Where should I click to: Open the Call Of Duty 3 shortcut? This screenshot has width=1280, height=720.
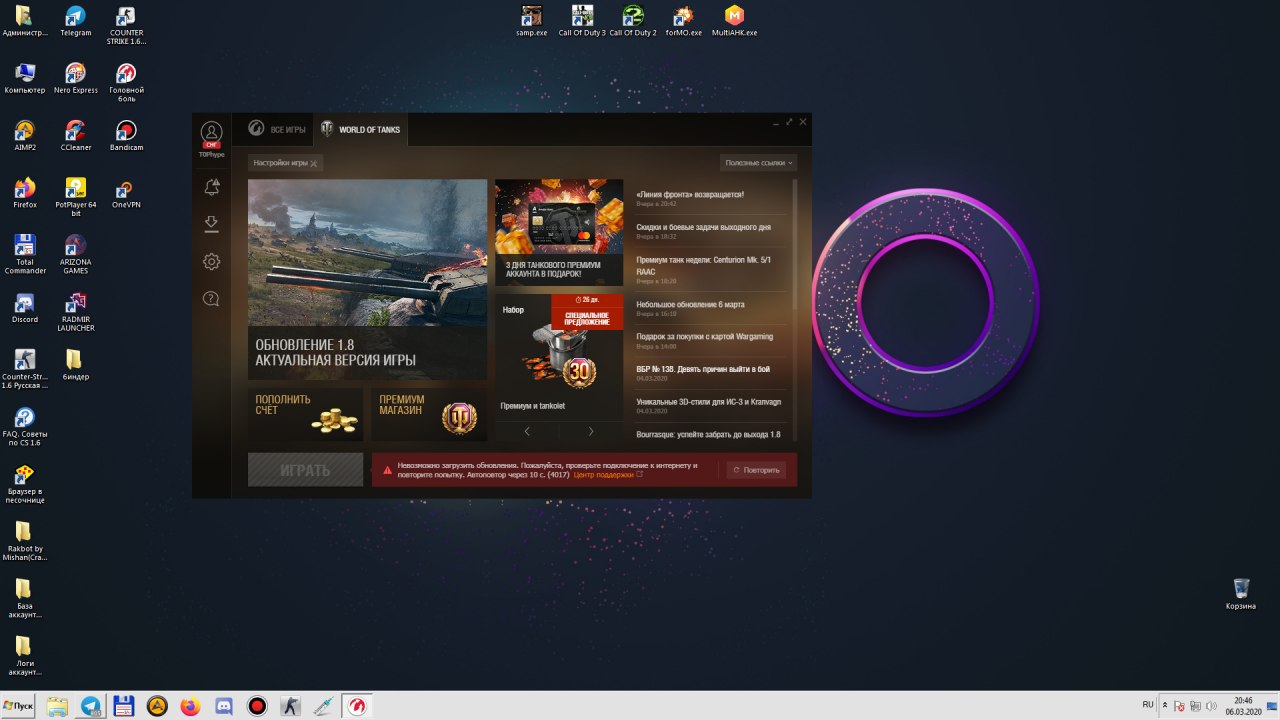[582, 20]
